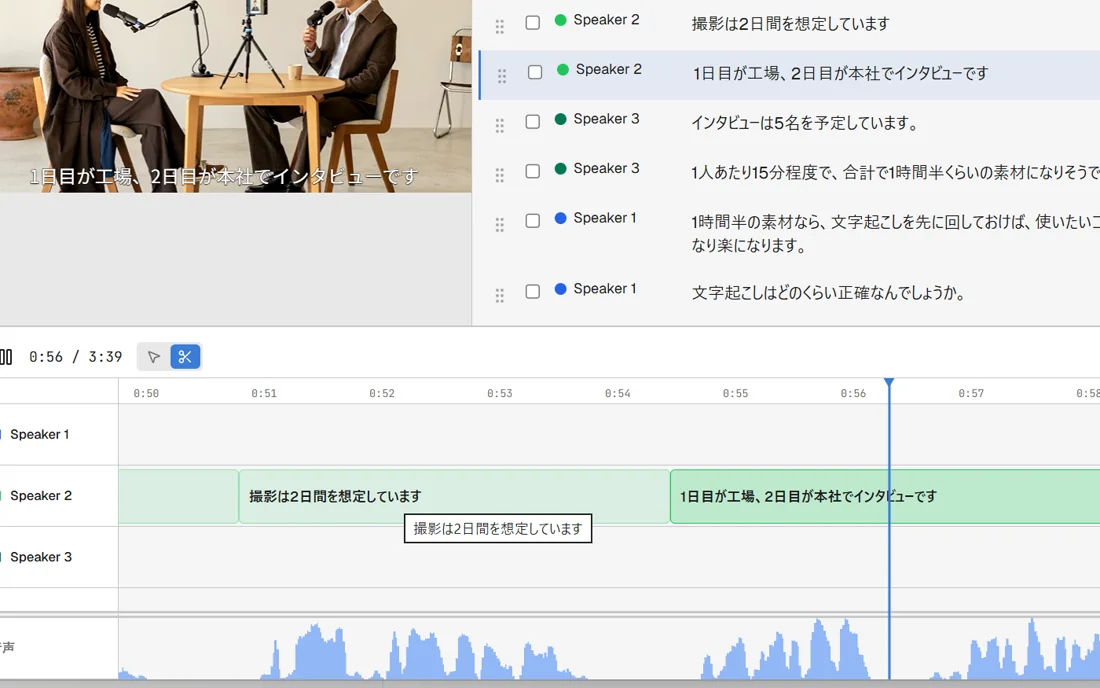This screenshot has width=1100, height=688.
Task: Select transcript text 文字起こしはどのくらい正確なんでしょうか。
Action: pyautogui.click(x=829, y=293)
